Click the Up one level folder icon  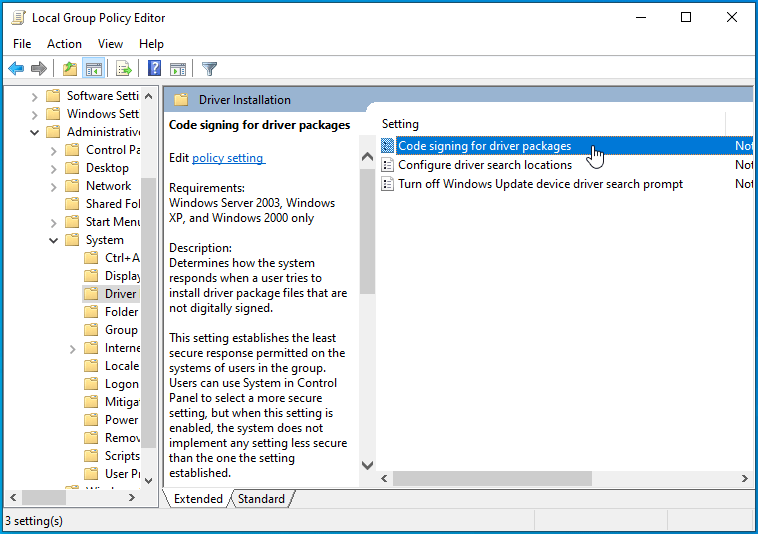point(69,69)
